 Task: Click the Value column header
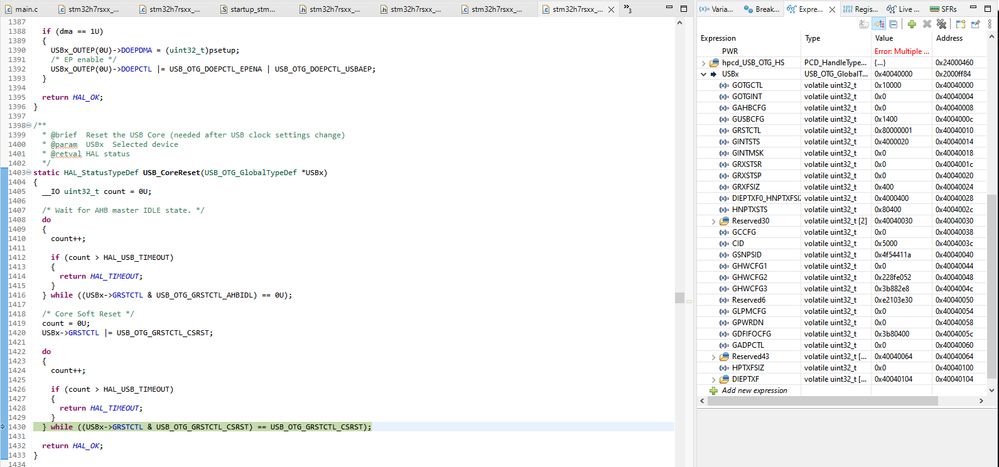coord(901,38)
